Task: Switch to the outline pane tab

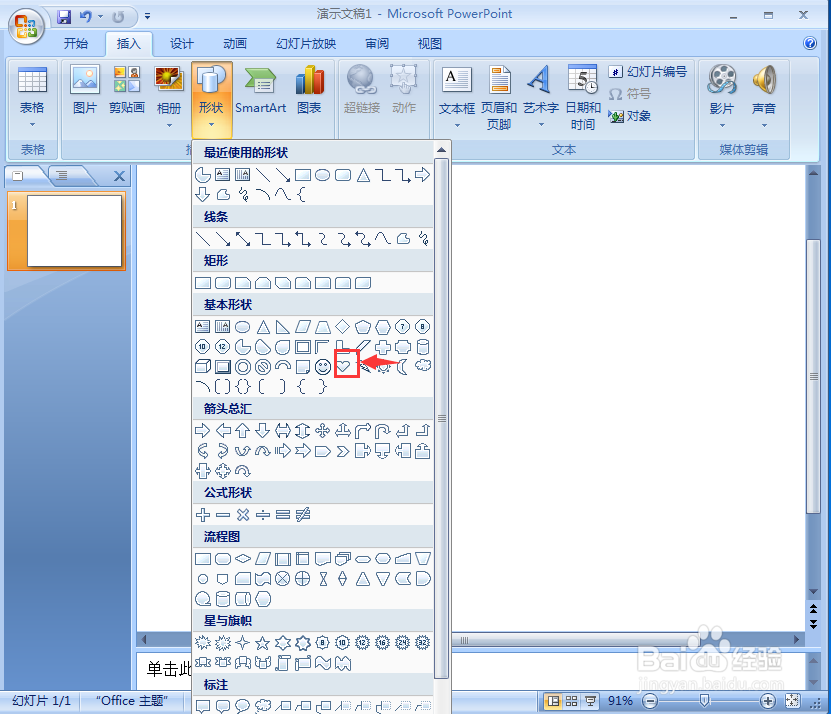Action: pyautogui.click(x=62, y=175)
